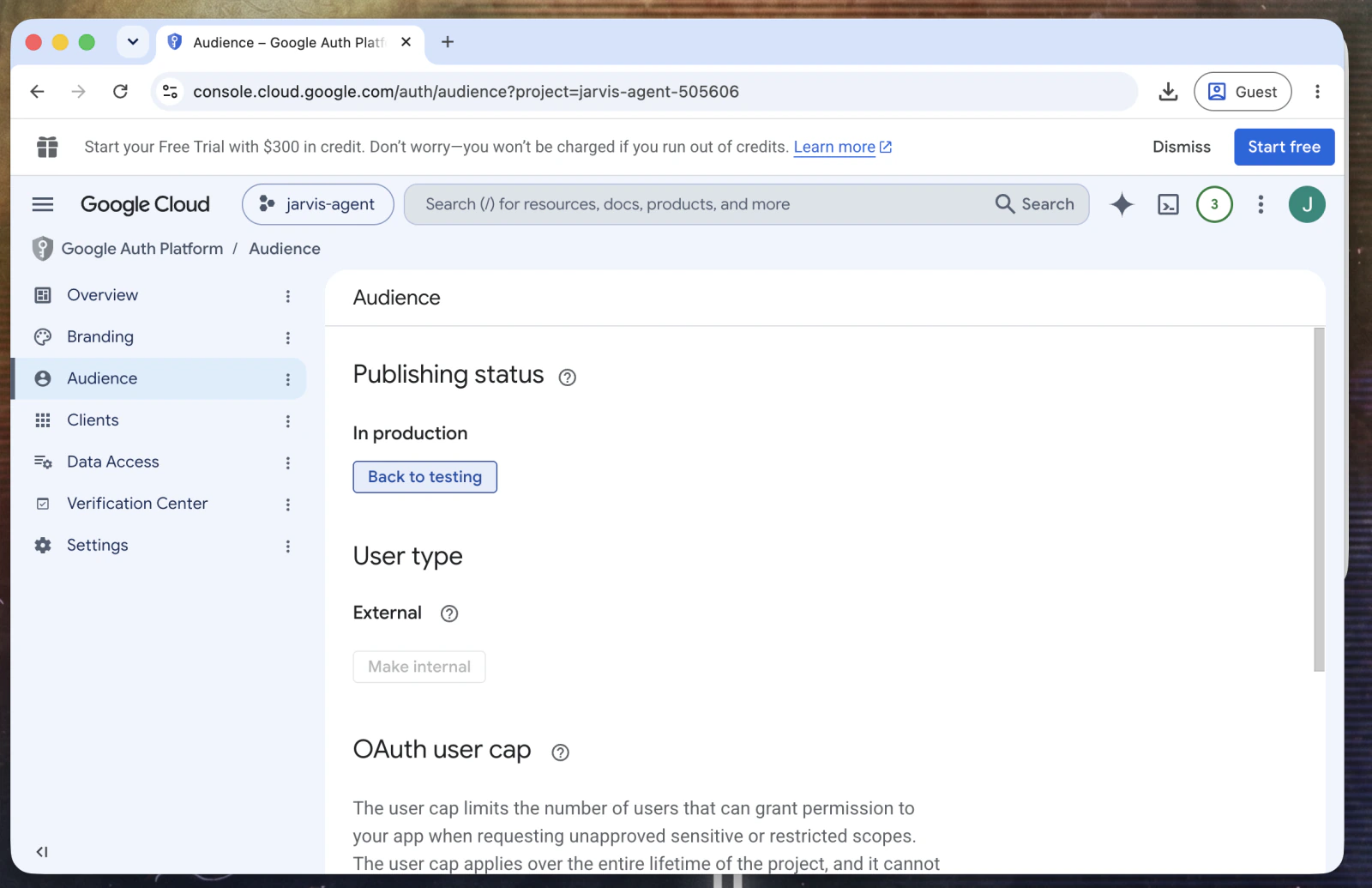Viewport: 1372px width, 888px height.
Task: Open more options for Data Access
Action: tap(288, 463)
